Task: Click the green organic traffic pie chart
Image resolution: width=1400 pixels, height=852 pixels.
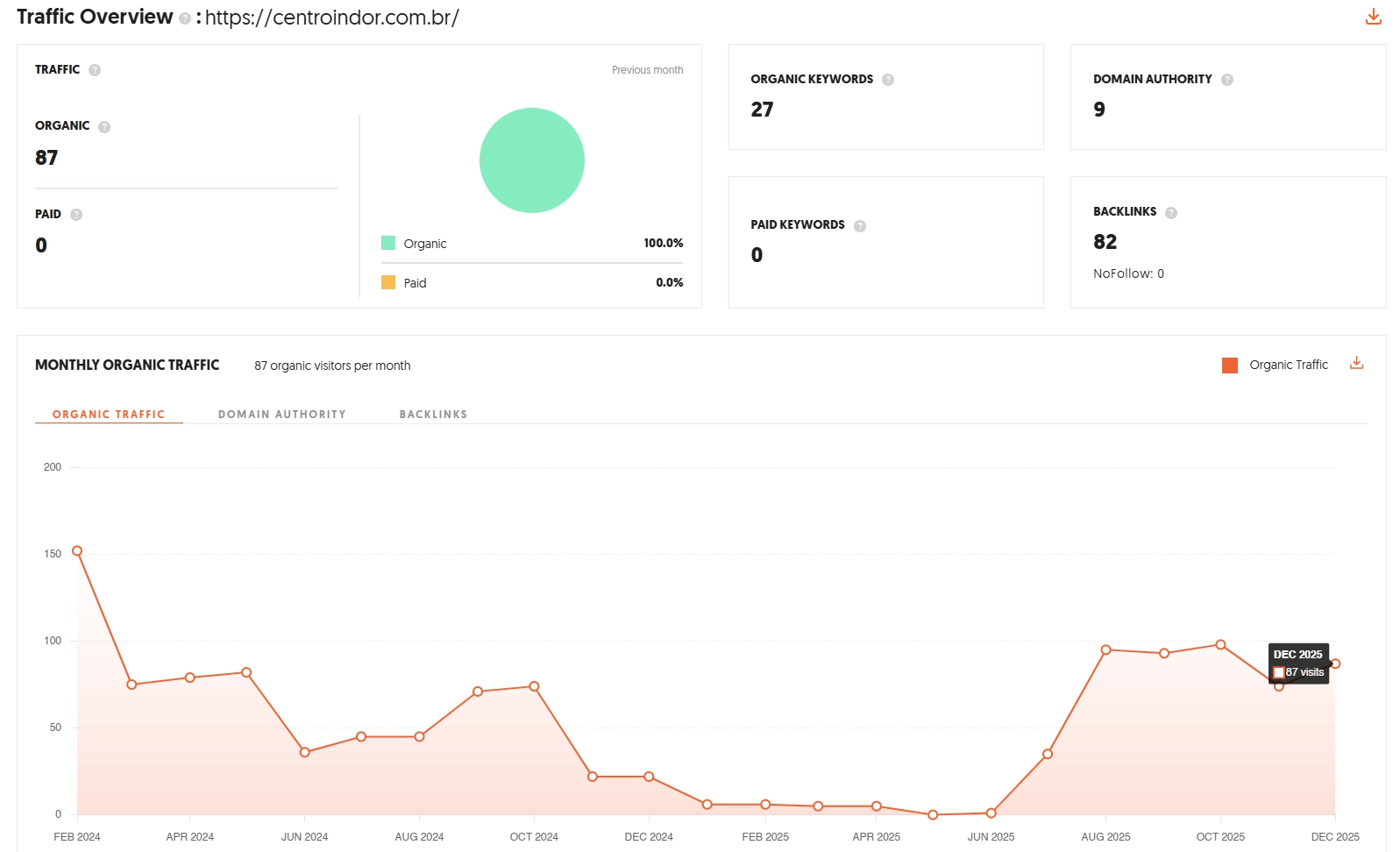Action: [531, 160]
